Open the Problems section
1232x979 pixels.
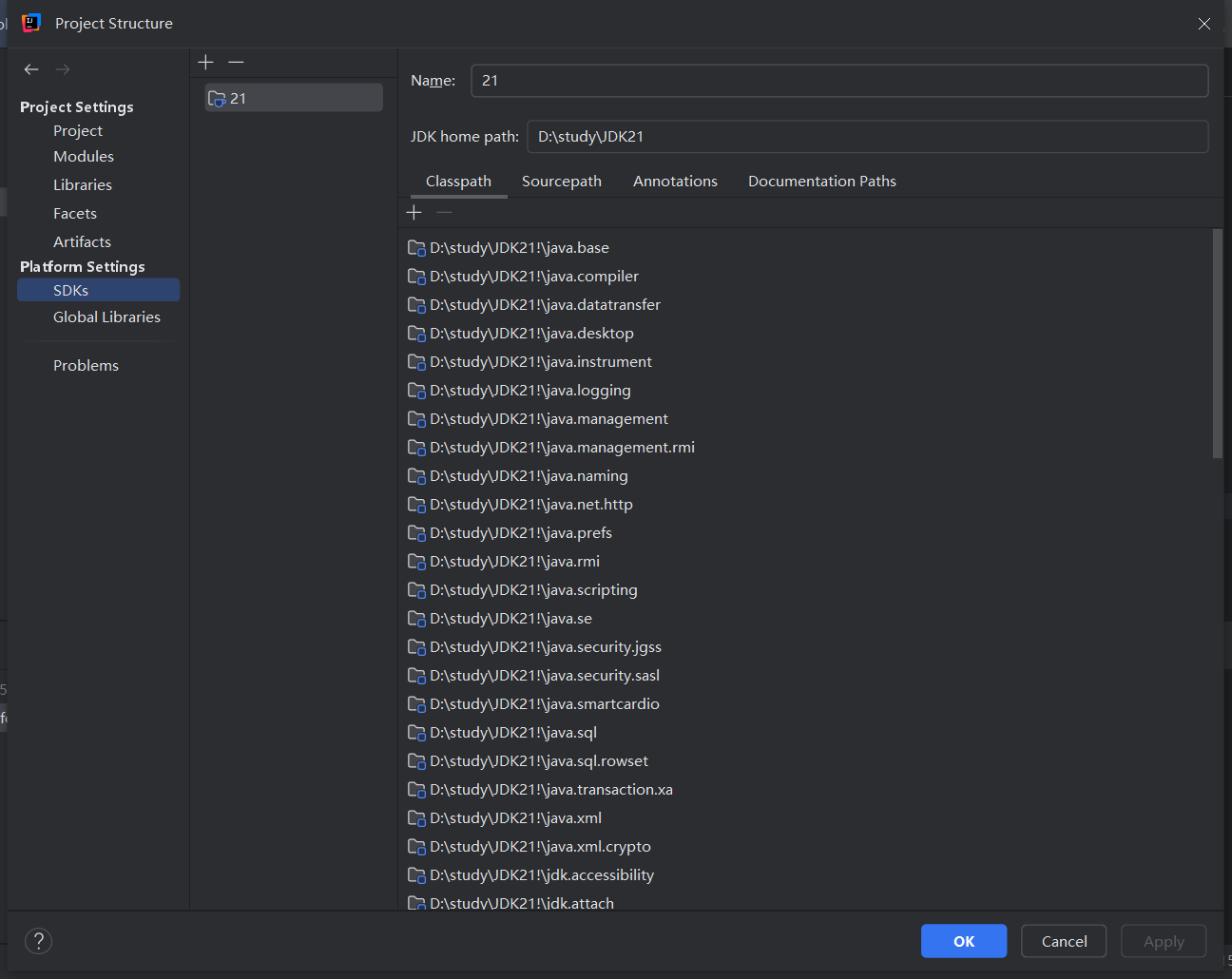86,365
